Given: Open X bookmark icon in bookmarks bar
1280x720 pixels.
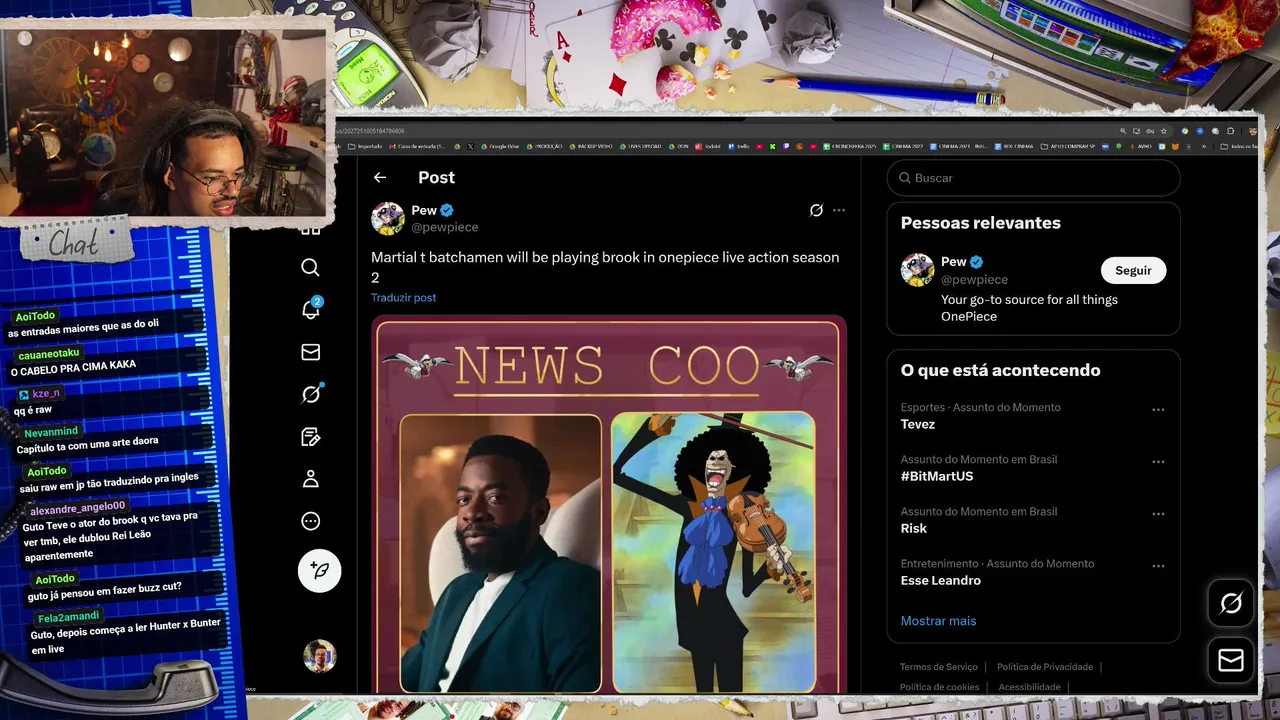Looking at the screenshot, I should [x=470, y=146].
